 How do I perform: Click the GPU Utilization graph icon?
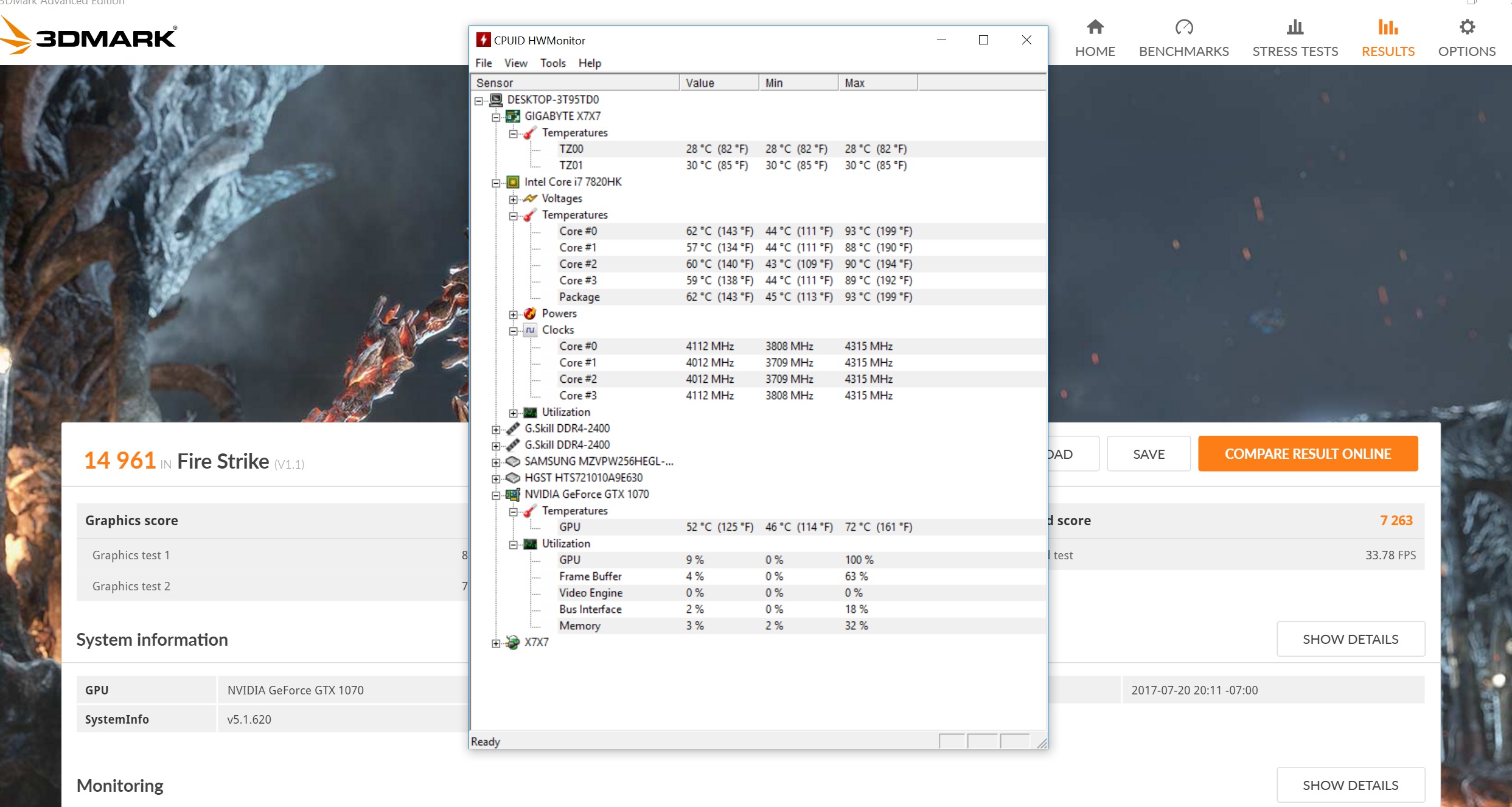(530, 543)
